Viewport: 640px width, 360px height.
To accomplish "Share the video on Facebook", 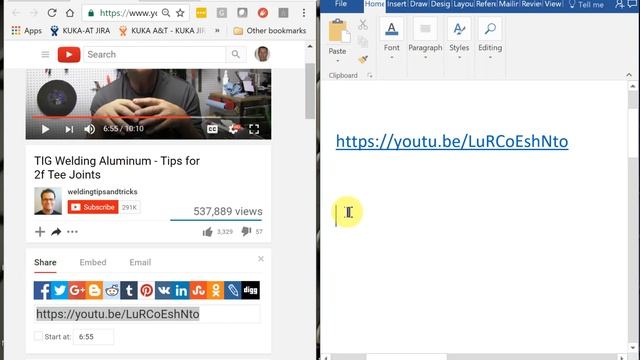I will (x=42, y=290).
